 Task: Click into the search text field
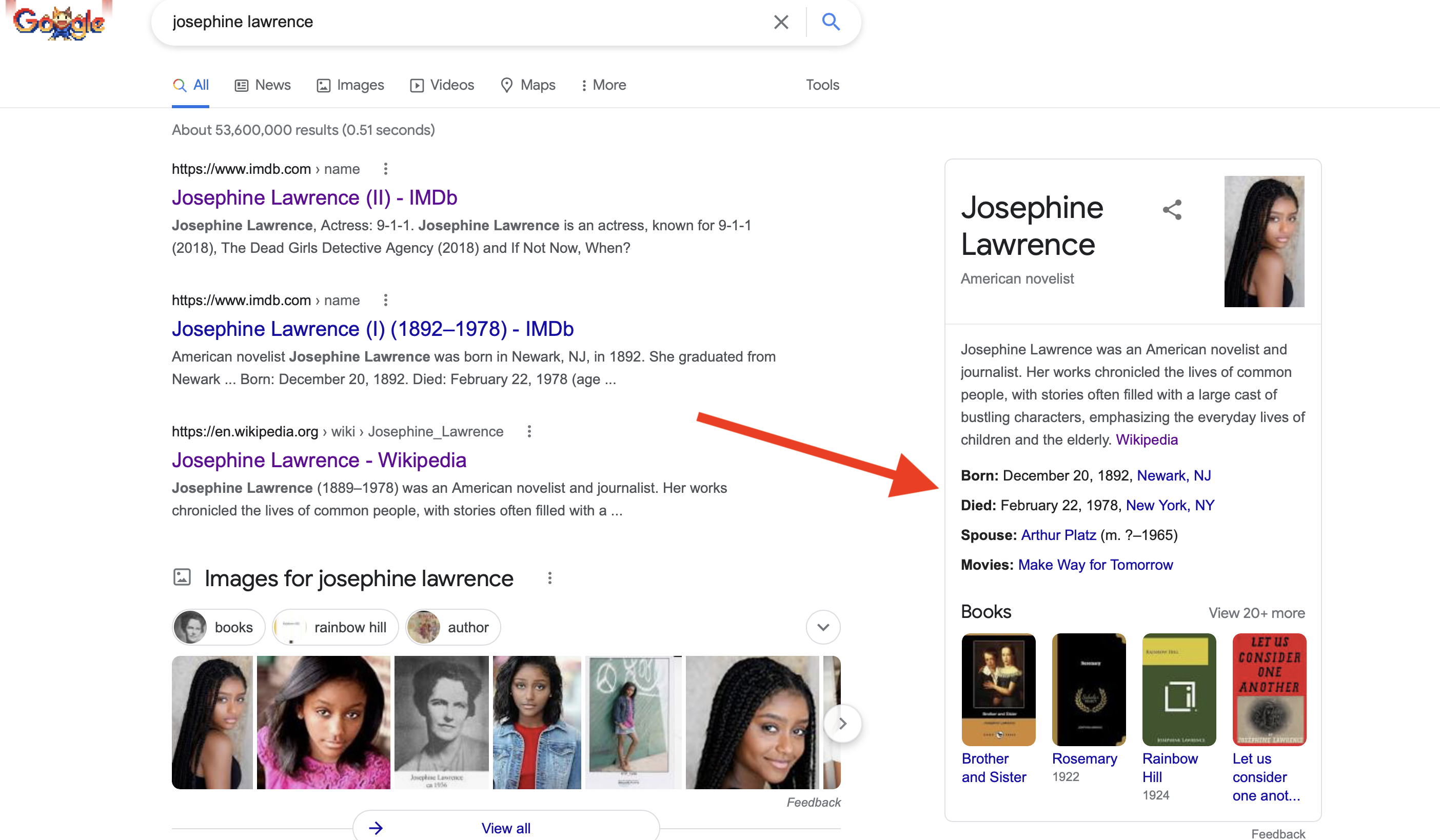click(457, 22)
